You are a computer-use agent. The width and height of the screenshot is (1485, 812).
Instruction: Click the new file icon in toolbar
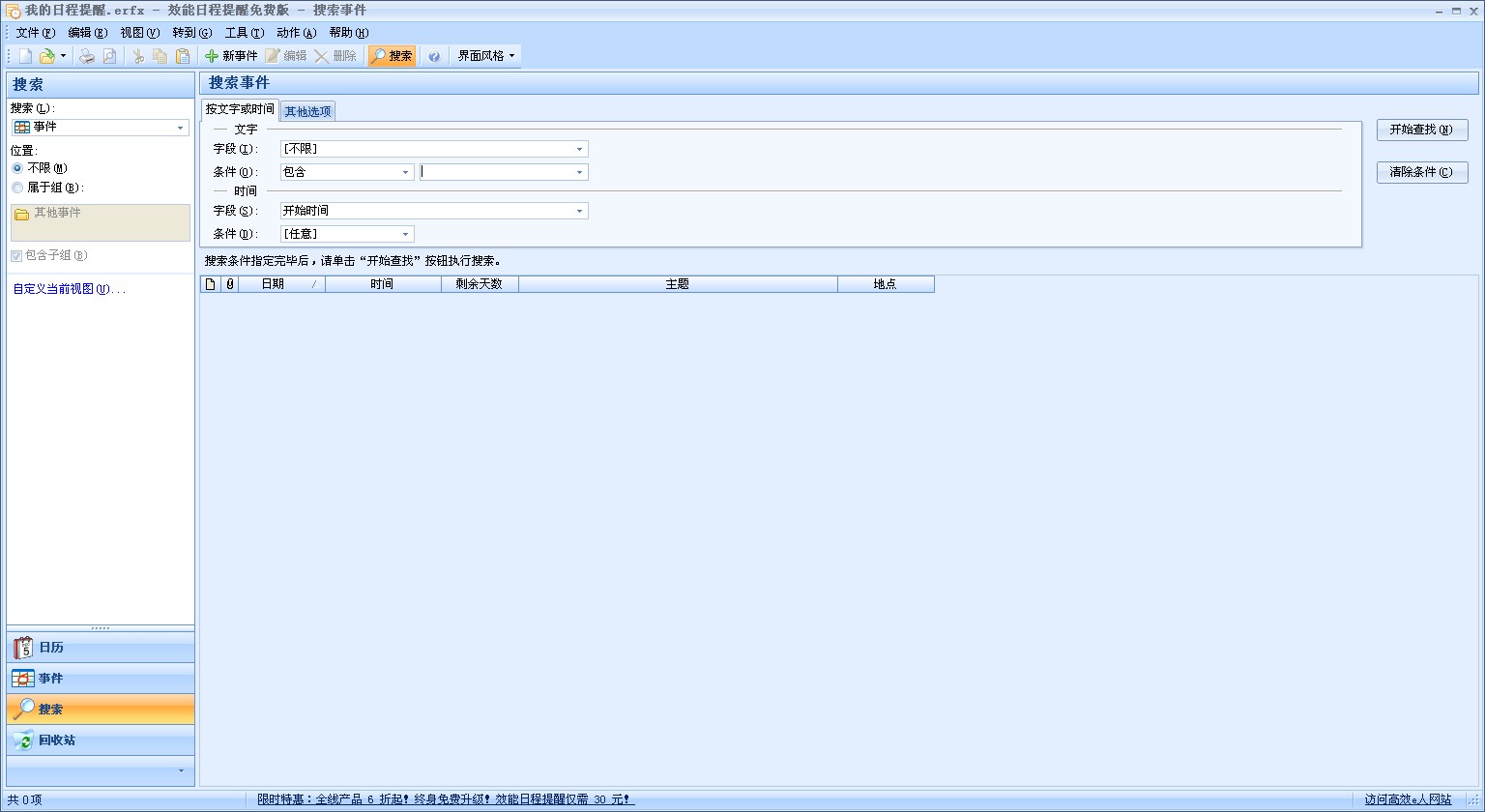point(26,56)
